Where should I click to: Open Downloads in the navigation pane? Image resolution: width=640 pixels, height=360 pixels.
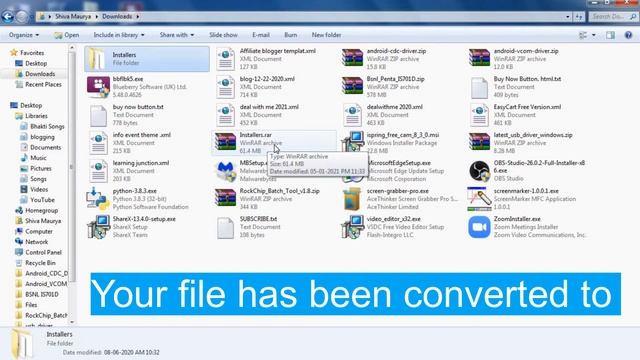[x=40, y=74]
